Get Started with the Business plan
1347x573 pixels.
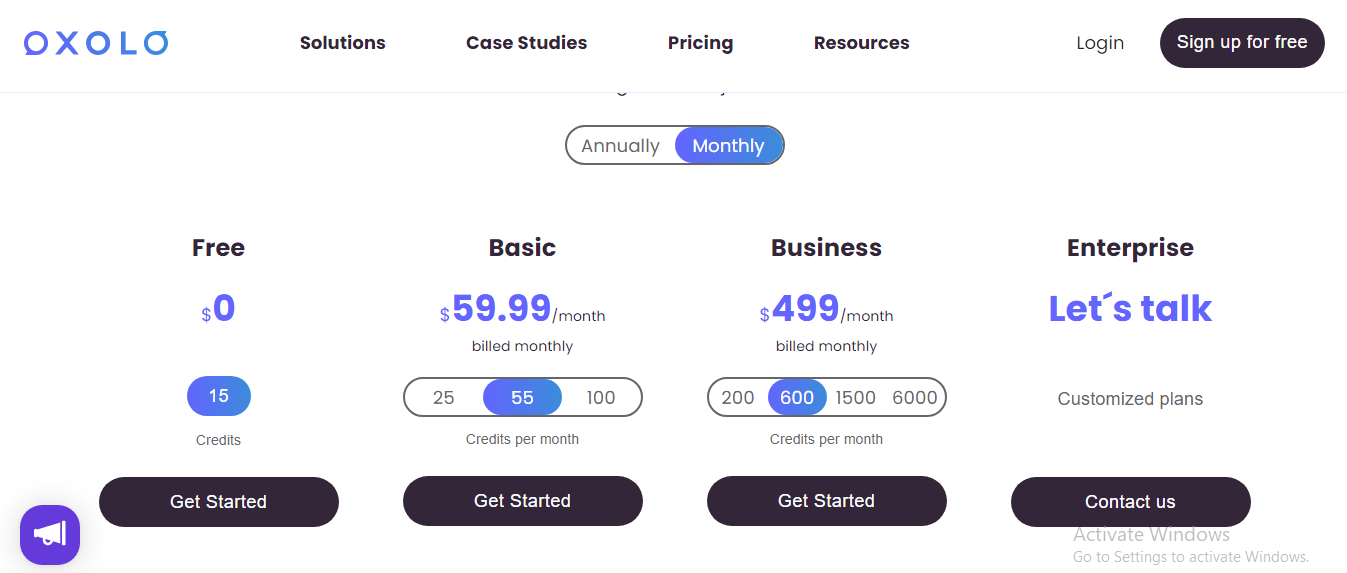(827, 501)
